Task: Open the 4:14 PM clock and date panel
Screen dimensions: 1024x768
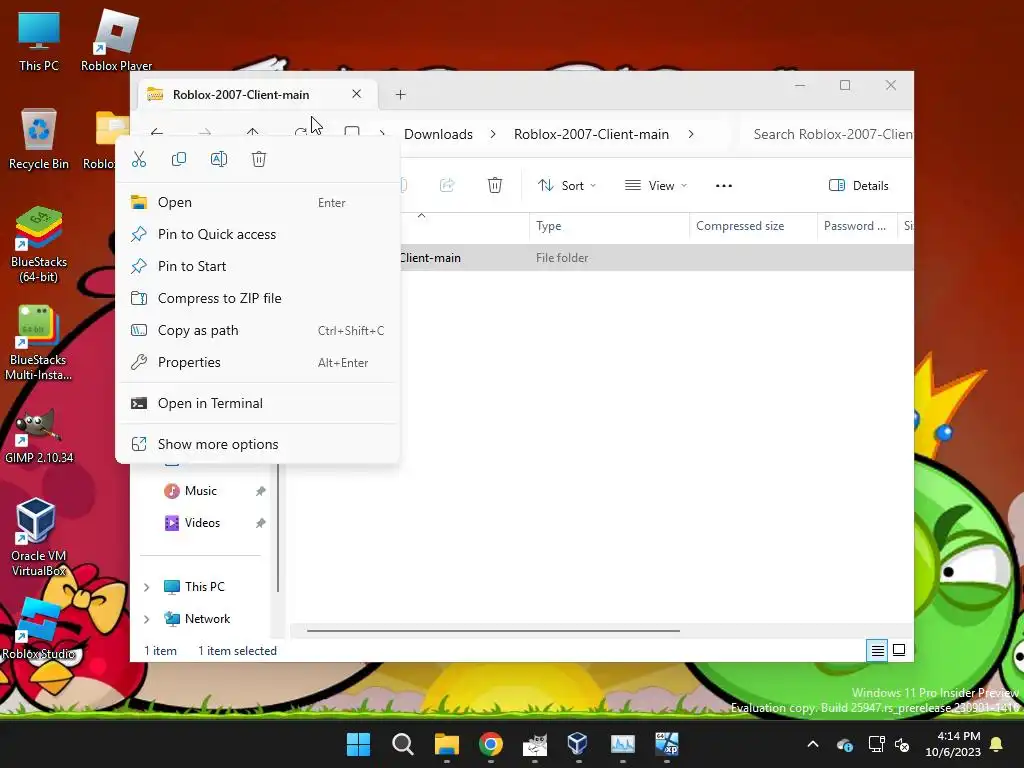Action: (953, 744)
